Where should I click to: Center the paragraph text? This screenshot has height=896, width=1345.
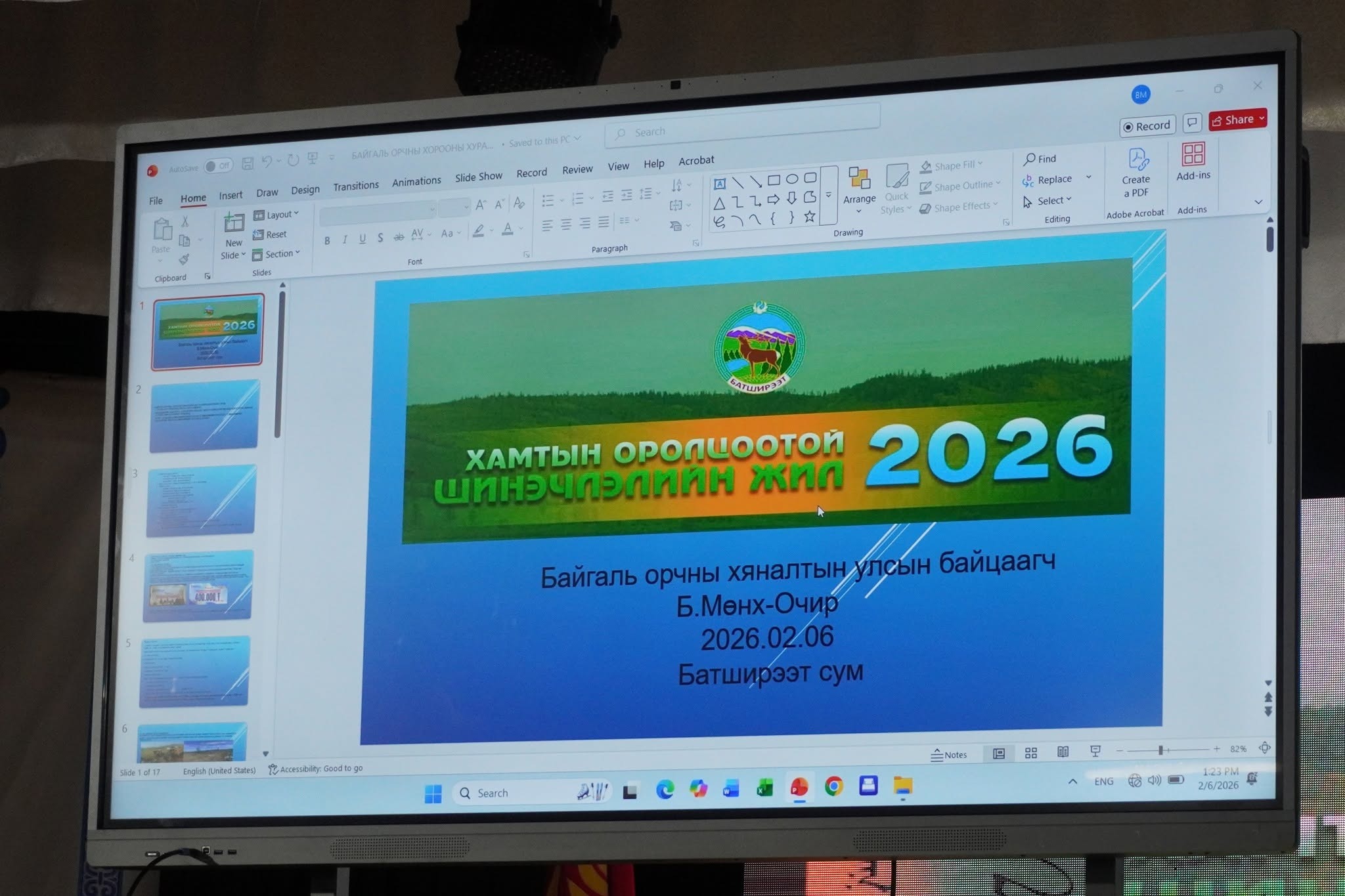coord(566,225)
